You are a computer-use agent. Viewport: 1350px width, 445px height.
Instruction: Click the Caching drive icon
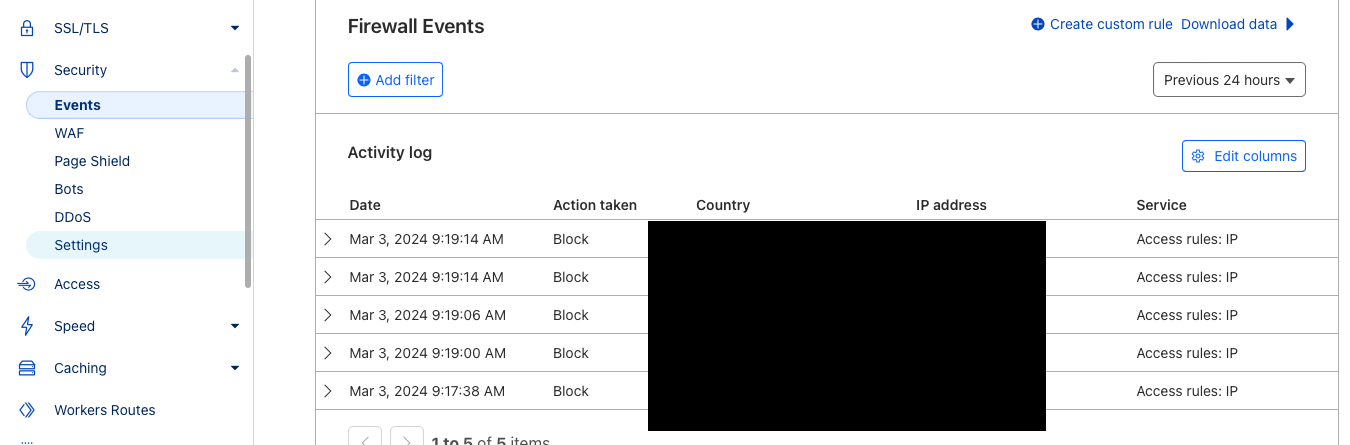[x=27, y=368]
